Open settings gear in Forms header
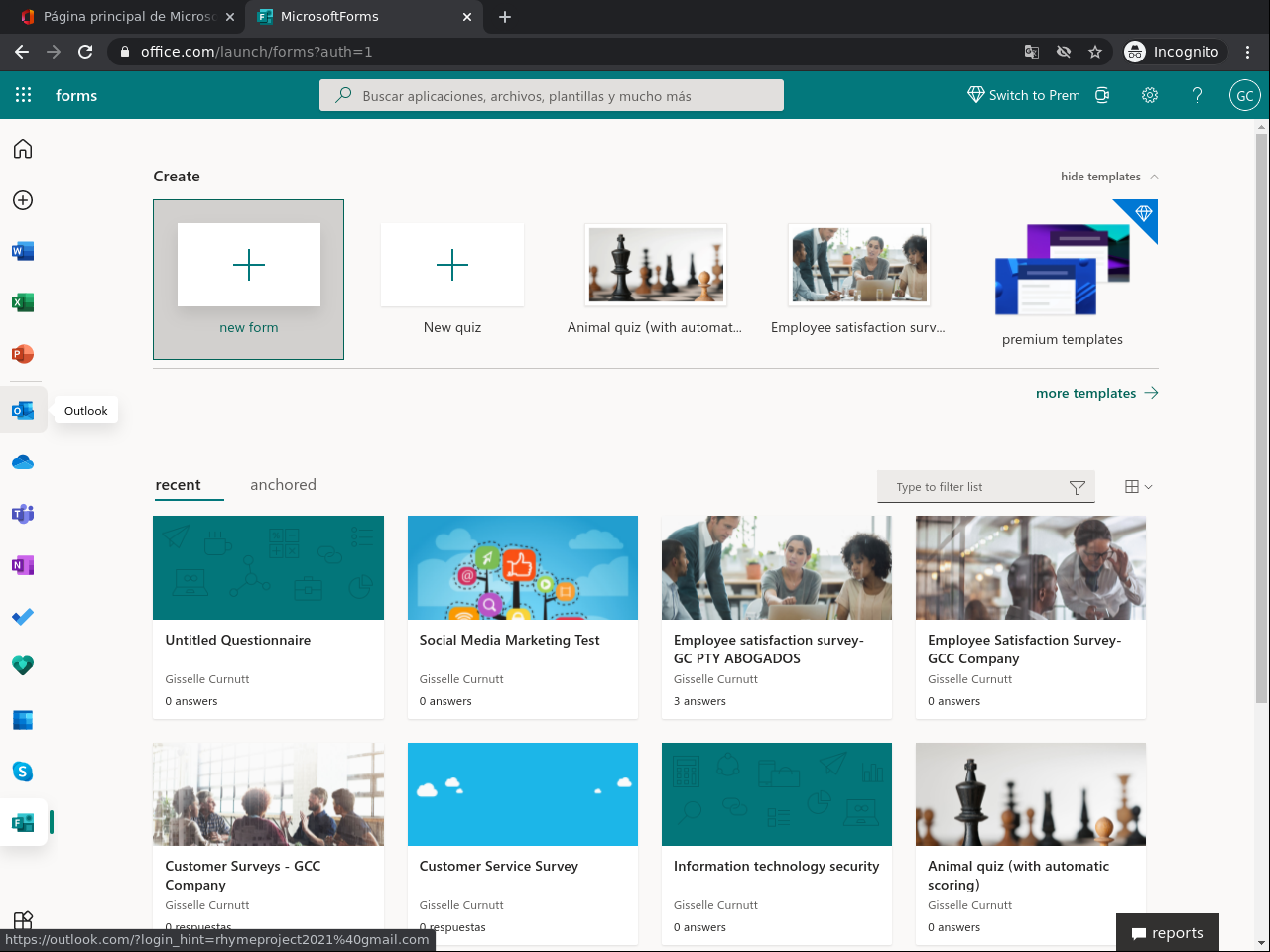The image size is (1270, 952). 1150,95
